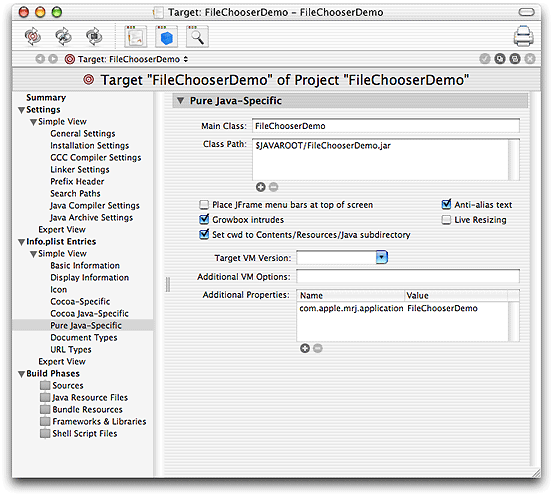Select the Icon item in sidebar
The height and width of the screenshot is (497, 553).
click(58, 289)
